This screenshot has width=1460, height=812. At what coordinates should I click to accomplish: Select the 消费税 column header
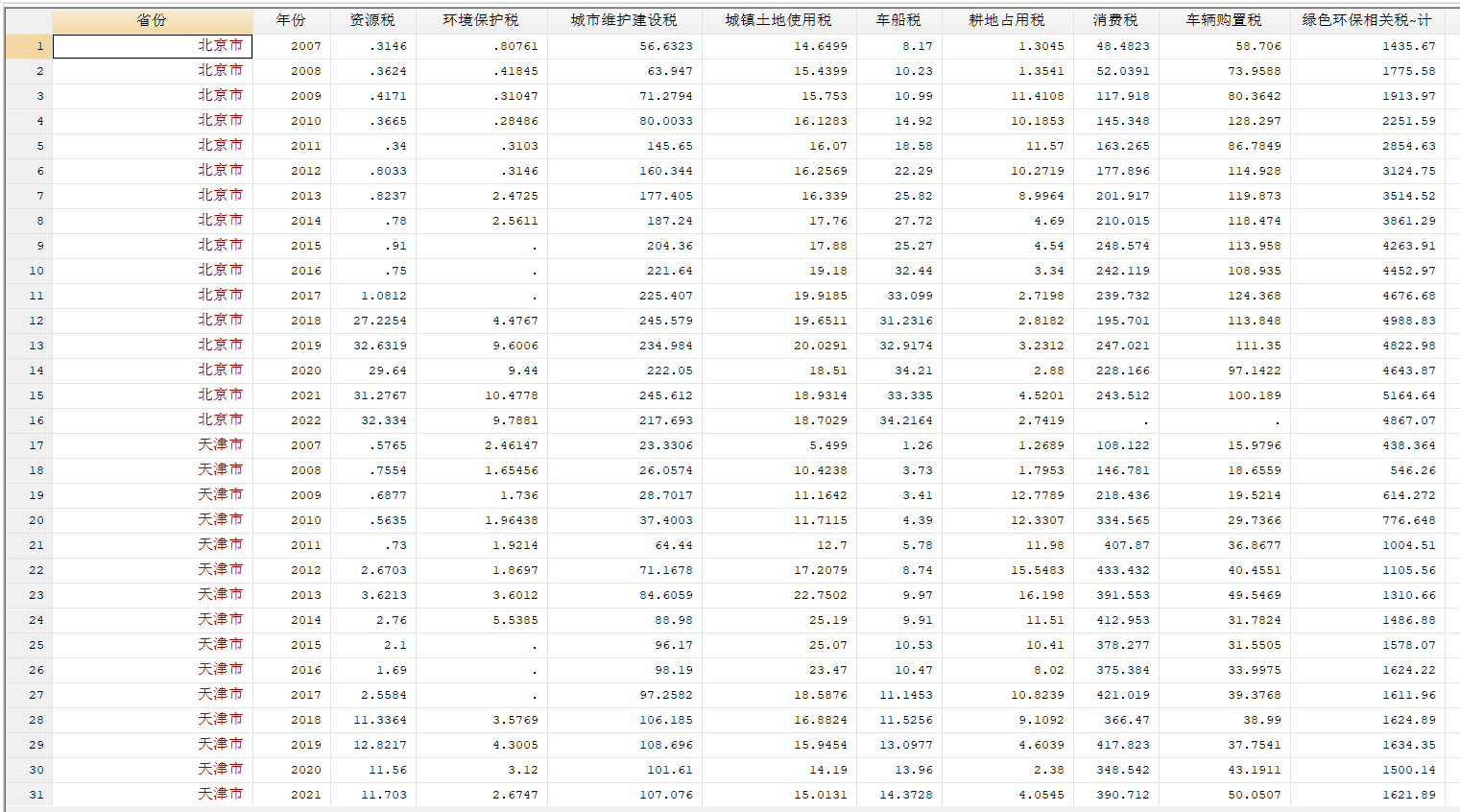tap(1115, 20)
